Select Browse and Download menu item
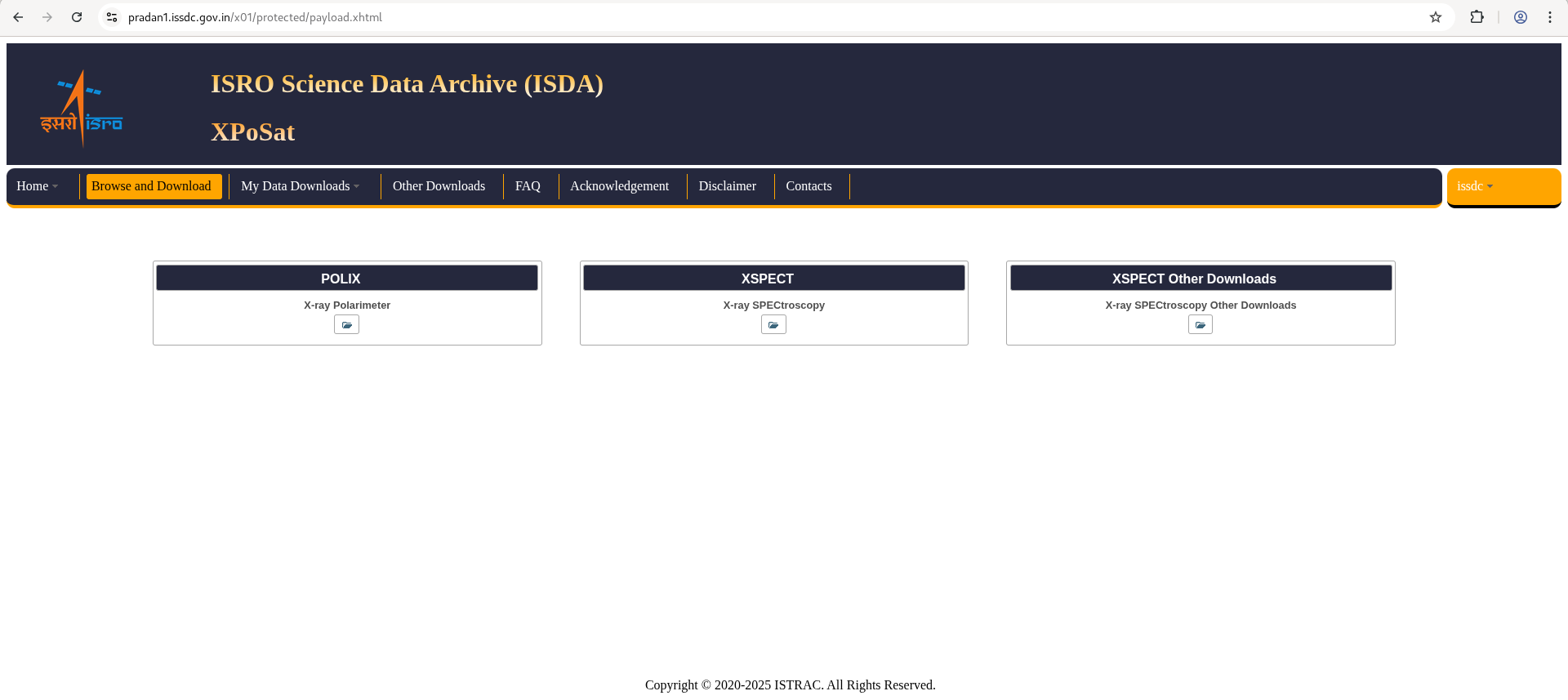Image resolution: width=1568 pixels, height=700 pixels. (152, 186)
